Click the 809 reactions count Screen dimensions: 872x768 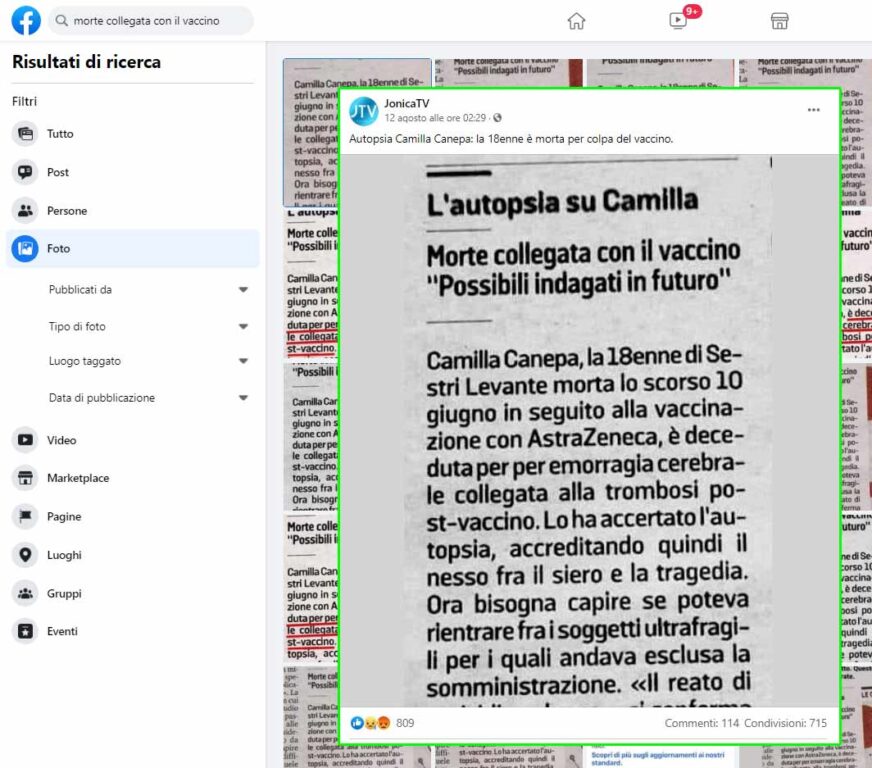pos(405,723)
